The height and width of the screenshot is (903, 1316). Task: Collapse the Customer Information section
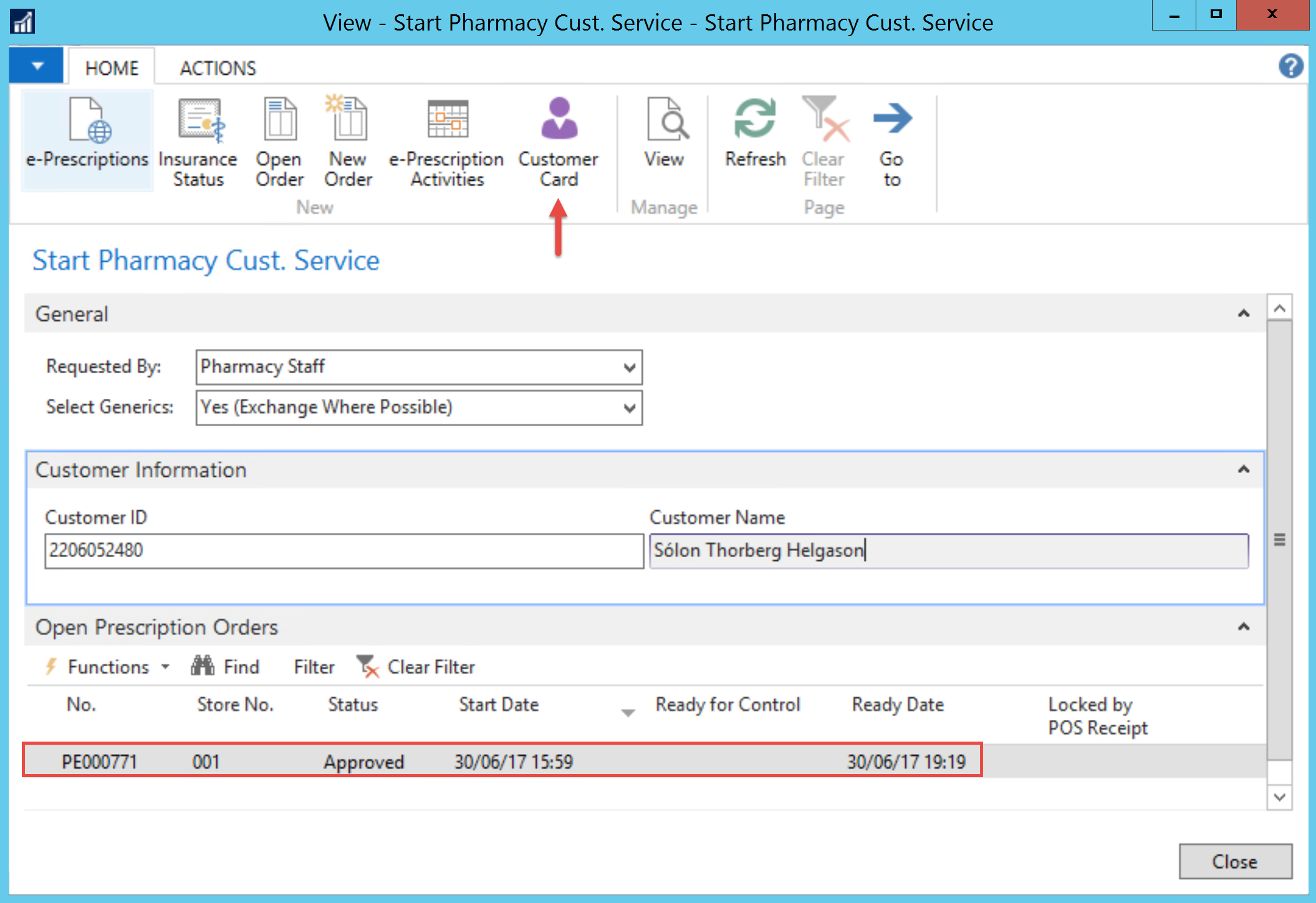(x=1243, y=469)
